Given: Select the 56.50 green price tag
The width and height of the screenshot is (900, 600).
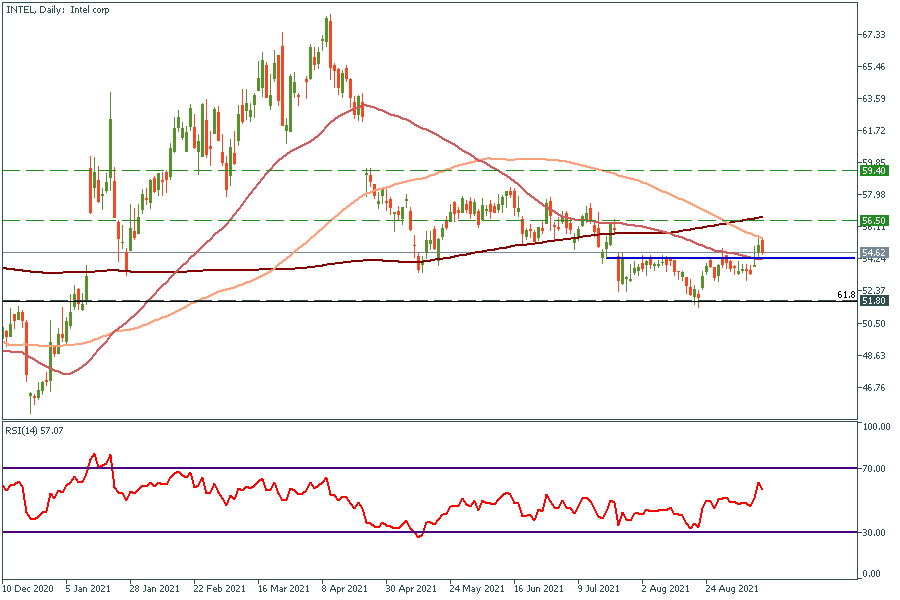Looking at the screenshot, I should coord(874,220).
